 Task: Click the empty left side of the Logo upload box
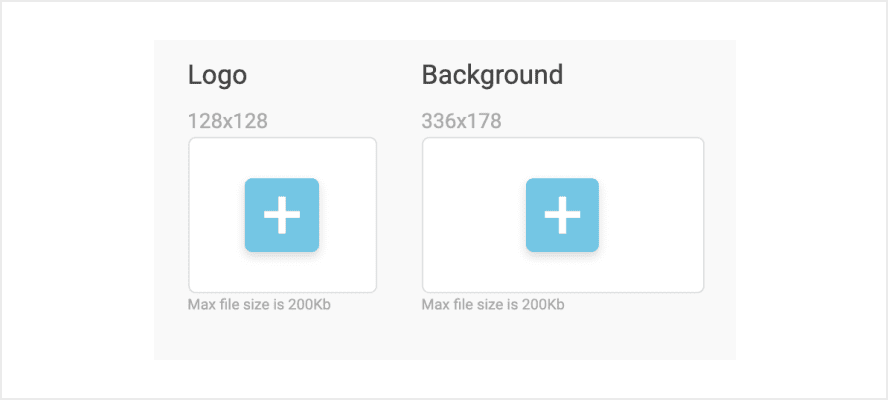[x=215, y=215]
